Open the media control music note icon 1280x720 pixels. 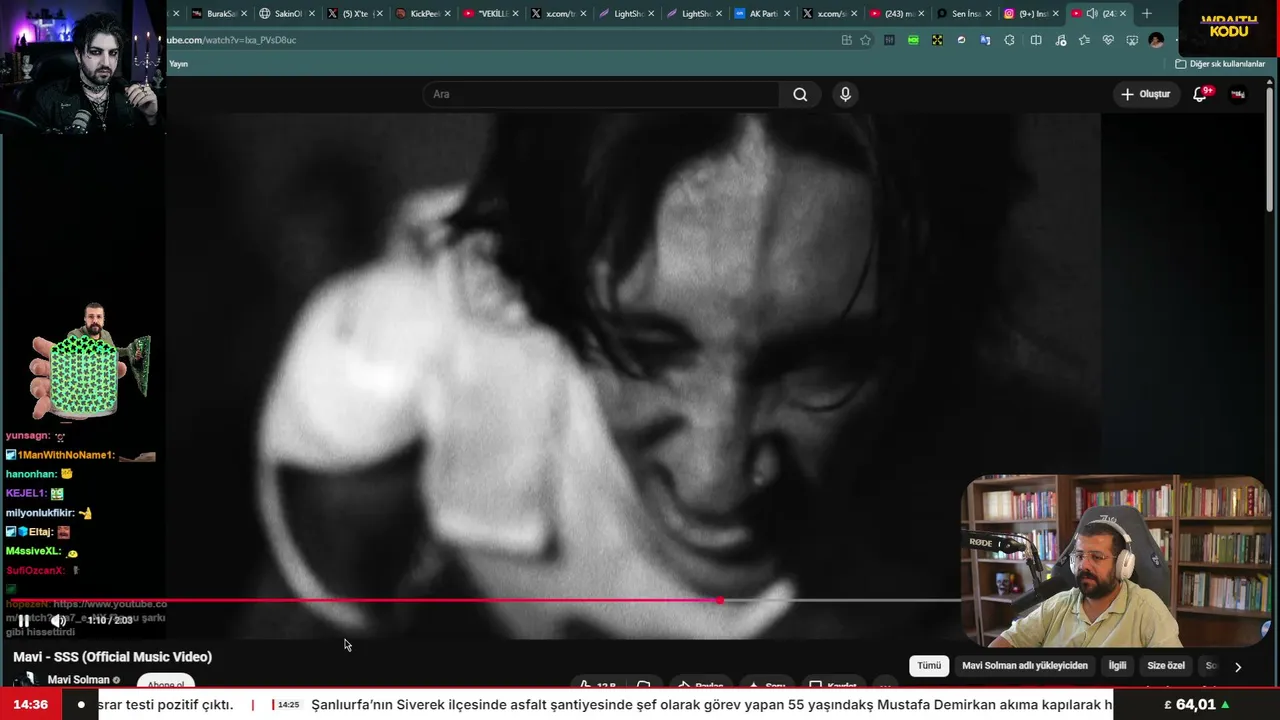click(x=1060, y=40)
